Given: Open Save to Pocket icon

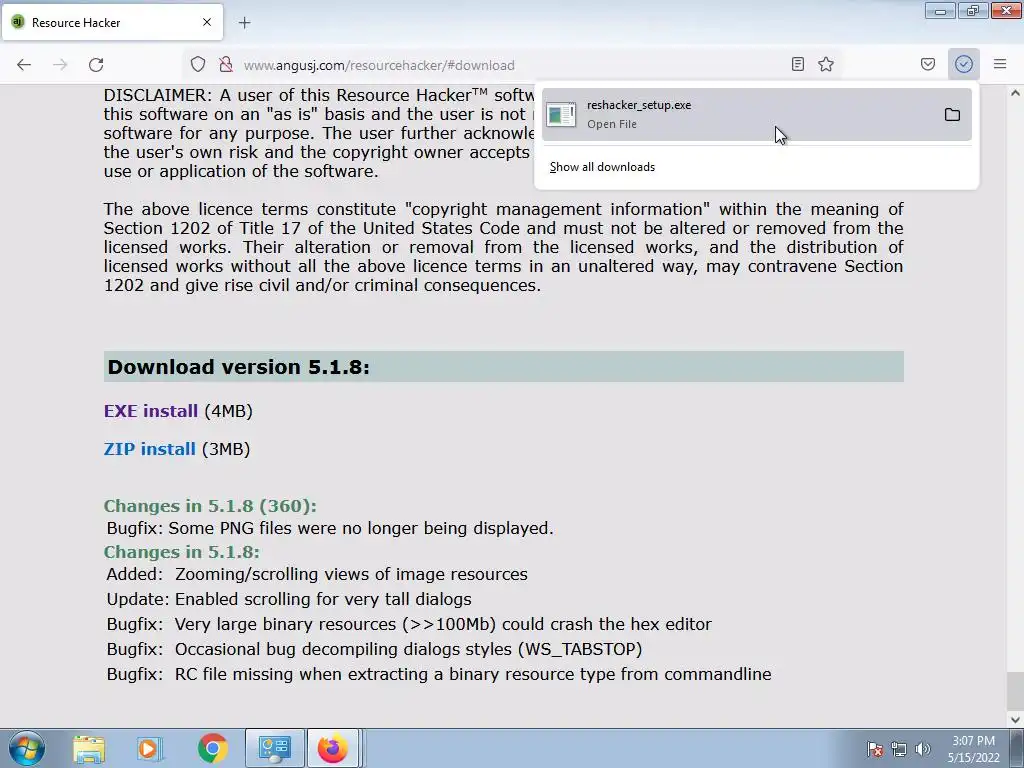Looking at the screenshot, I should [x=927, y=64].
